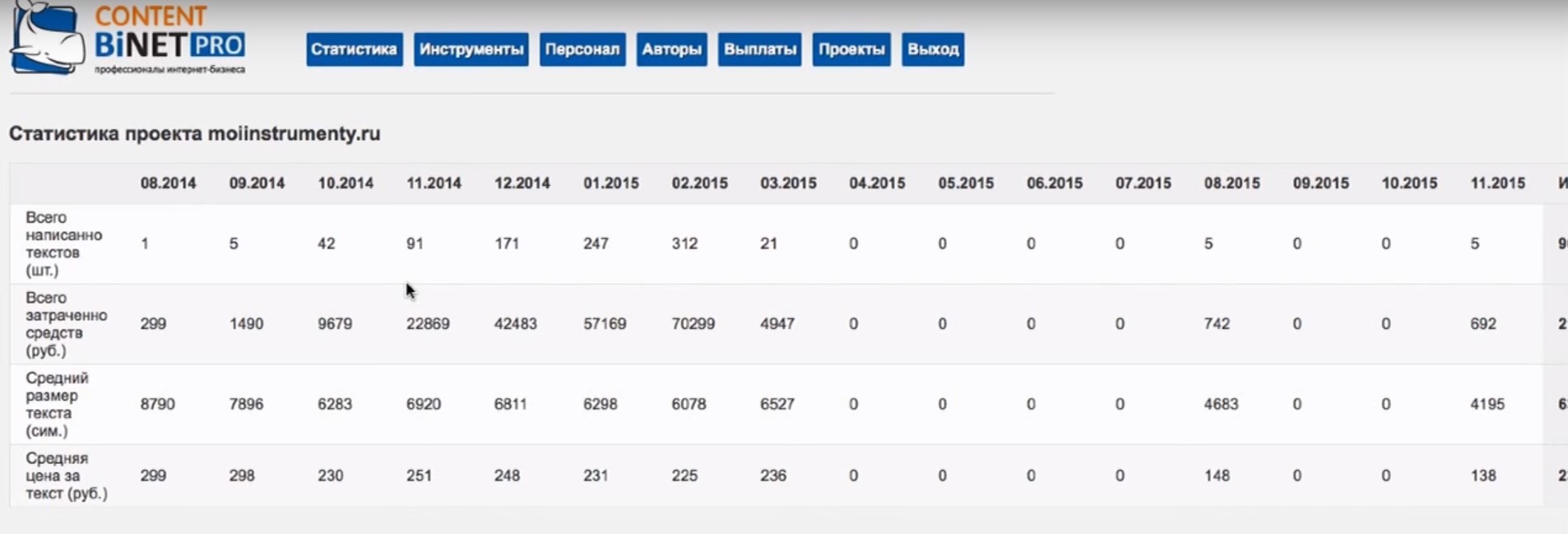Click the 09.2015 column header
The image size is (1568, 534).
1321,183
